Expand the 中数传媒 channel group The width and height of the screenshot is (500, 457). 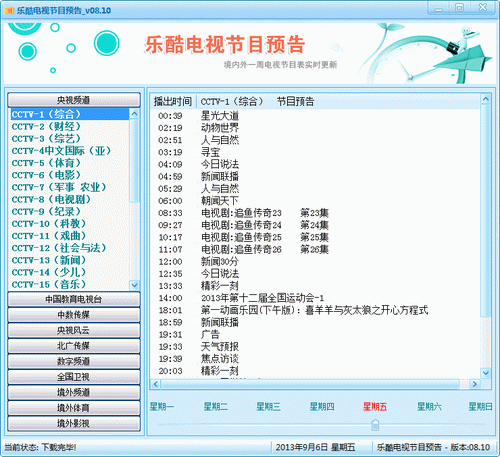(74, 315)
